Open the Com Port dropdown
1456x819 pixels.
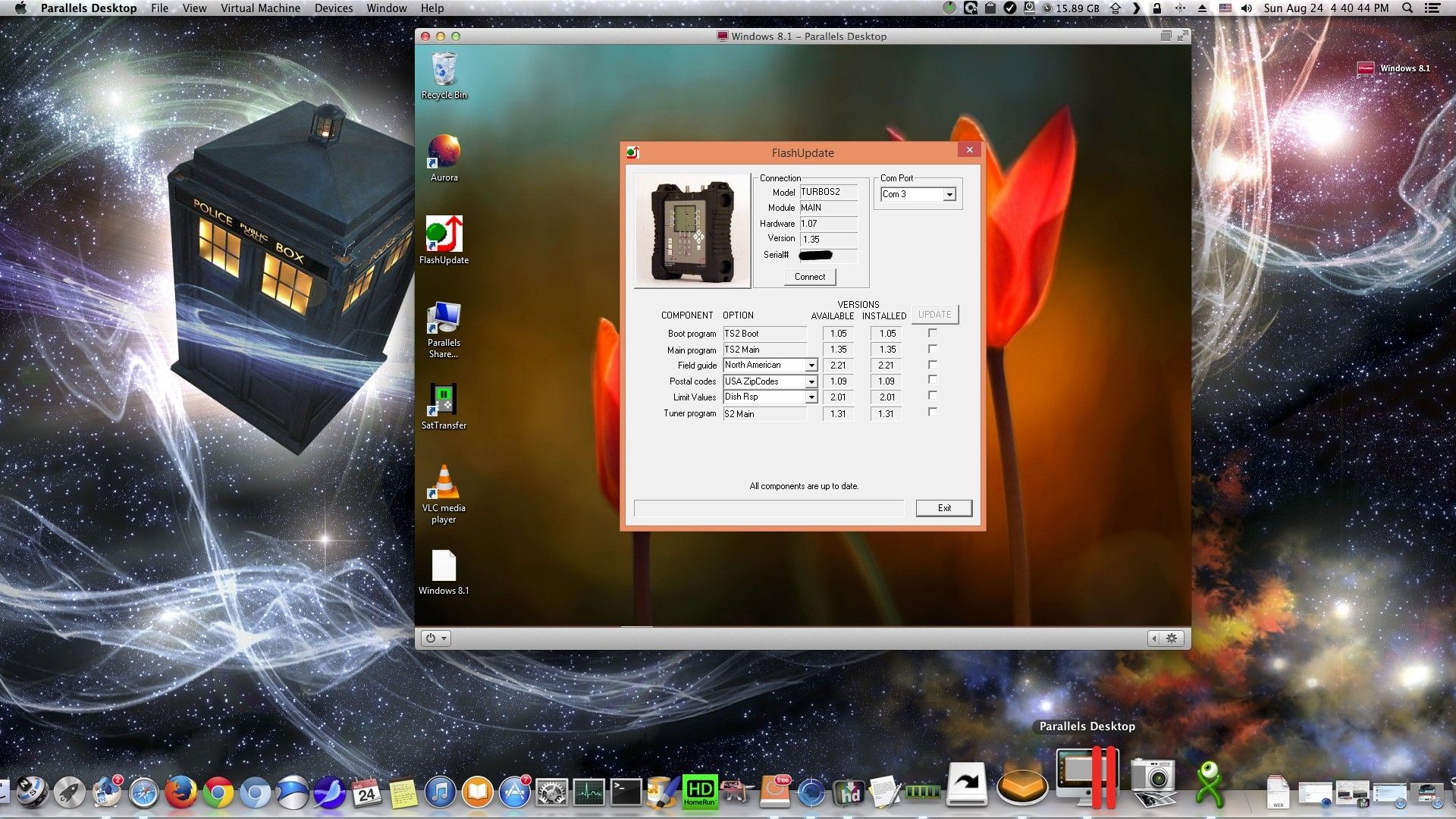tap(949, 195)
